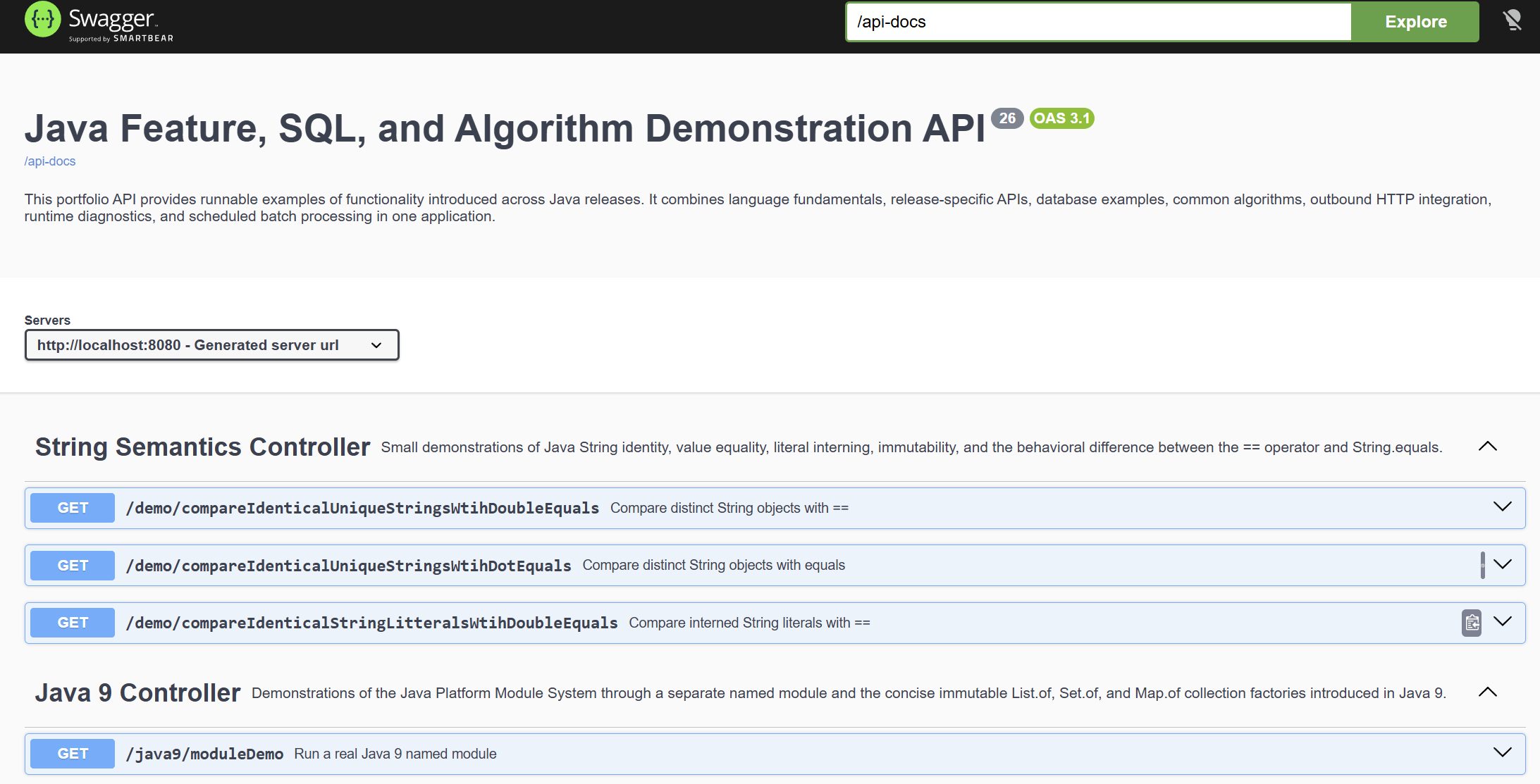Collapse the Java 9 Controller section
The image size is (1540, 784).
(1487, 692)
